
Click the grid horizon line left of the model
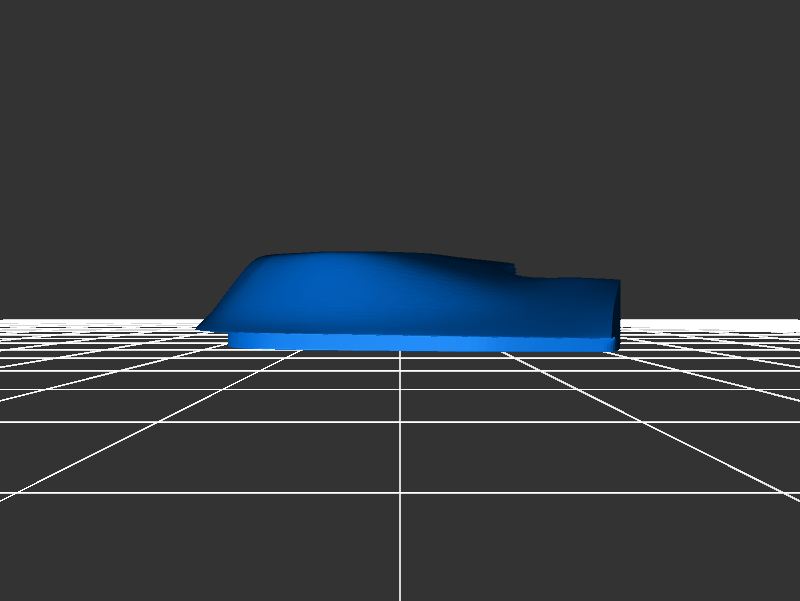click(100, 320)
